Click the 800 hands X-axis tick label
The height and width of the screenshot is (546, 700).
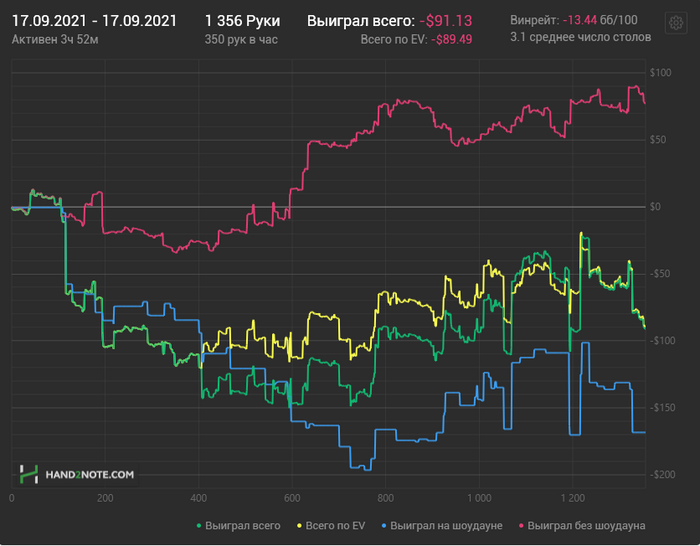[385, 498]
